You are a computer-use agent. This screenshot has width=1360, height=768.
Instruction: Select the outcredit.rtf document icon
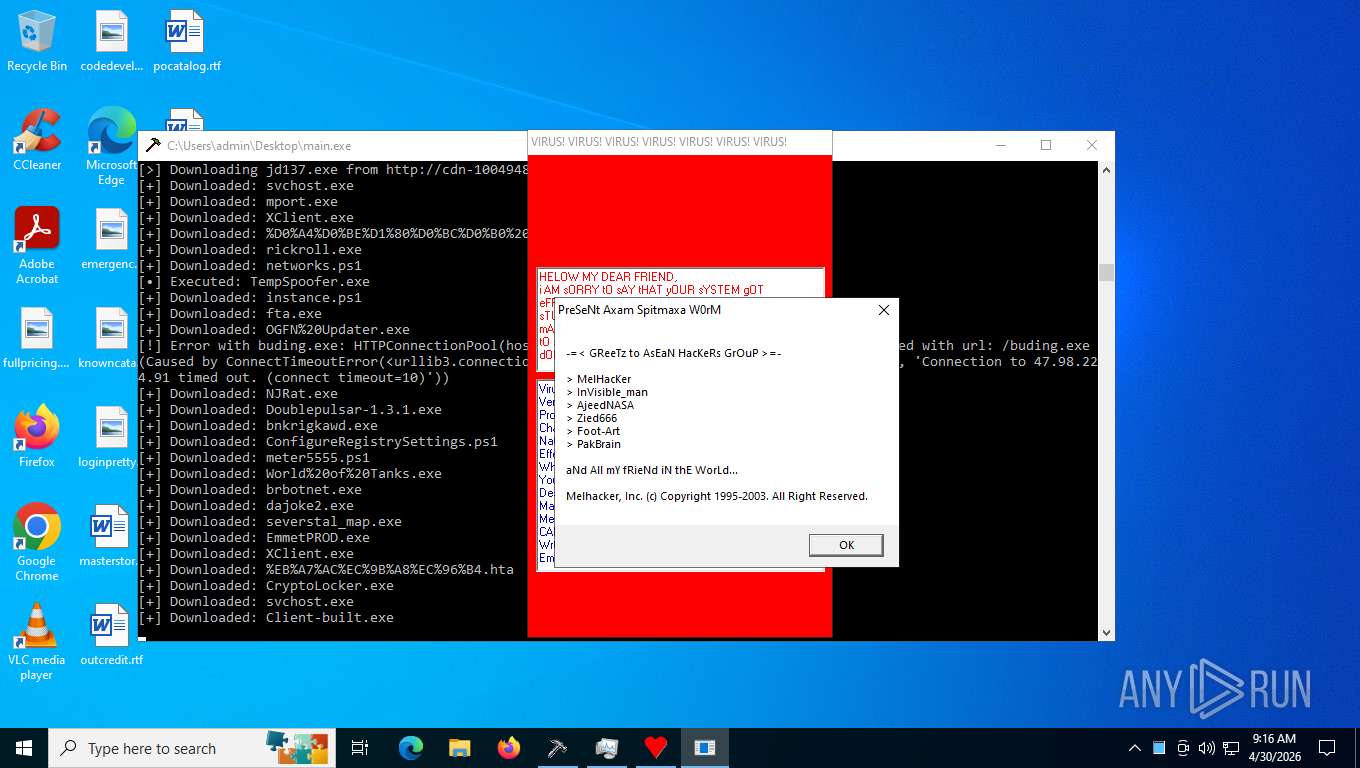[x=111, y=635]
